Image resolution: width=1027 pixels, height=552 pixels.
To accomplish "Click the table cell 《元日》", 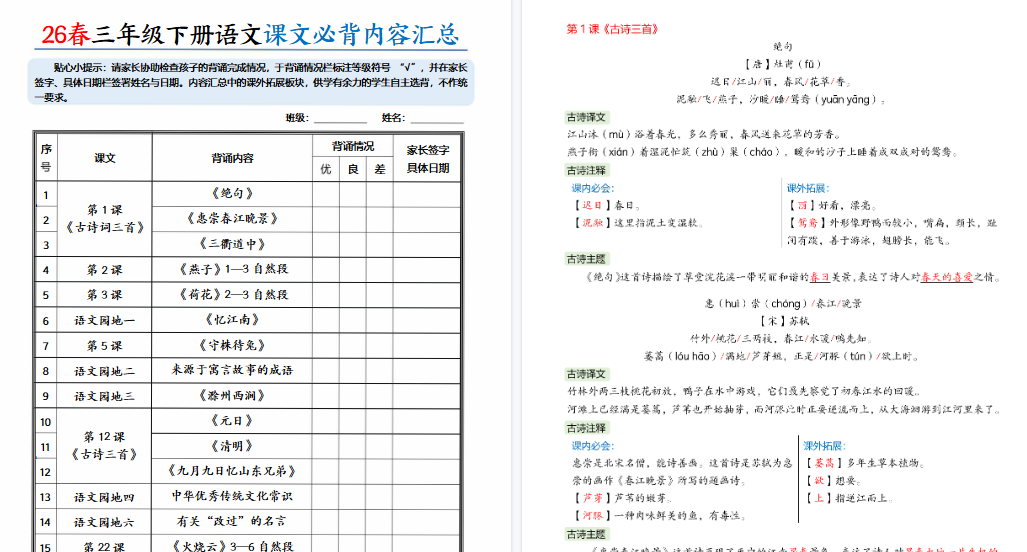I will click(x=232, y=420).
